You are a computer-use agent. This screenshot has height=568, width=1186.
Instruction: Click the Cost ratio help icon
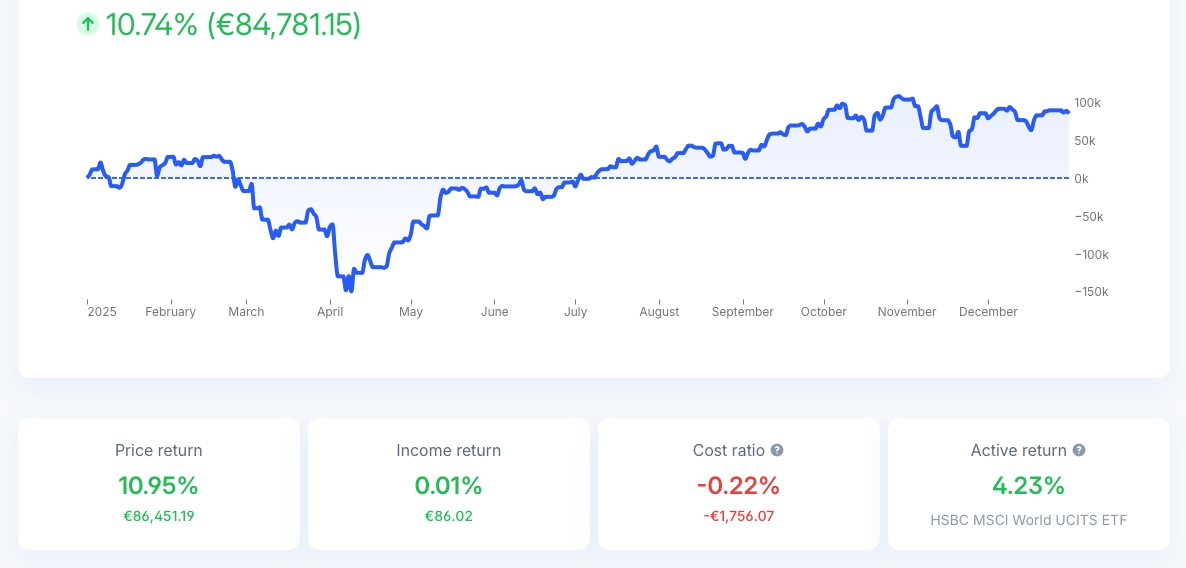(777, 451)
